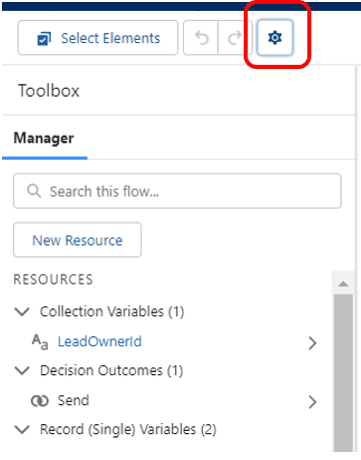This screenshot has height=460, width=361.
Task: Click the Select Elements checkbox icon
Action: (44, 38)
